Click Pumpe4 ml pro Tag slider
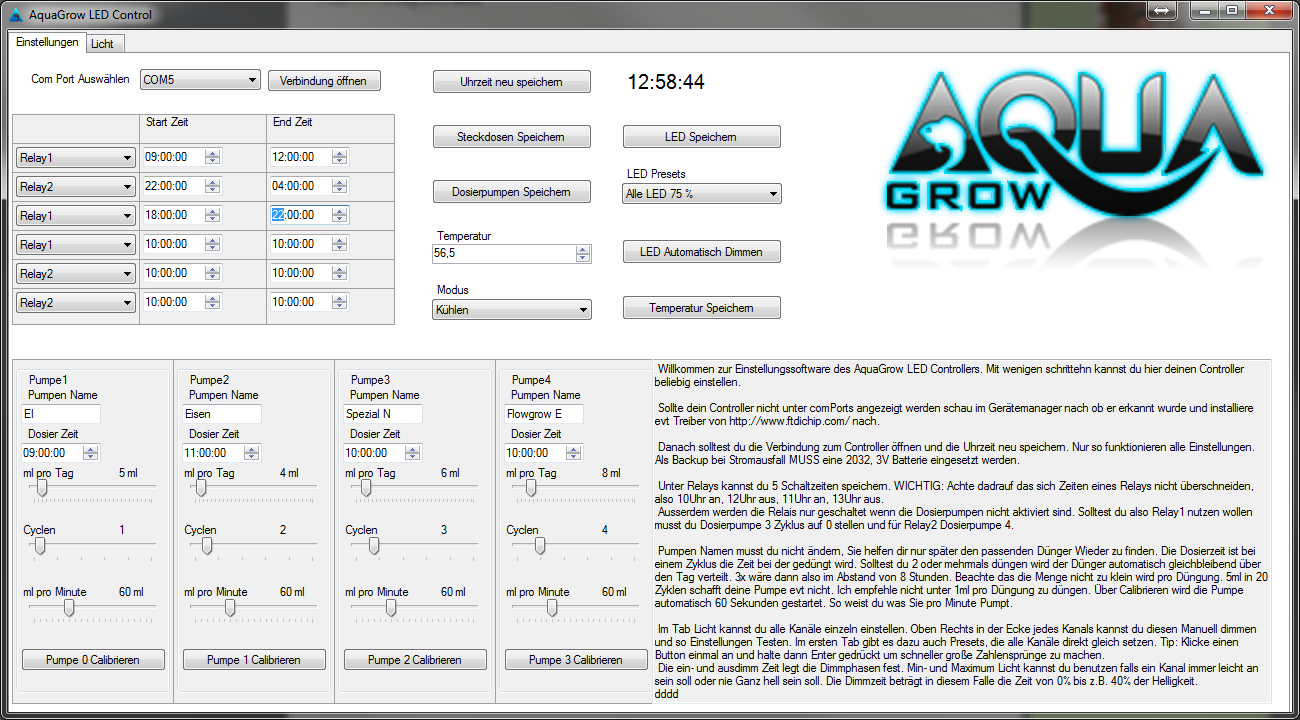Image resolution: width=1300 pixels, height=720 pixels. pos(575,491)
